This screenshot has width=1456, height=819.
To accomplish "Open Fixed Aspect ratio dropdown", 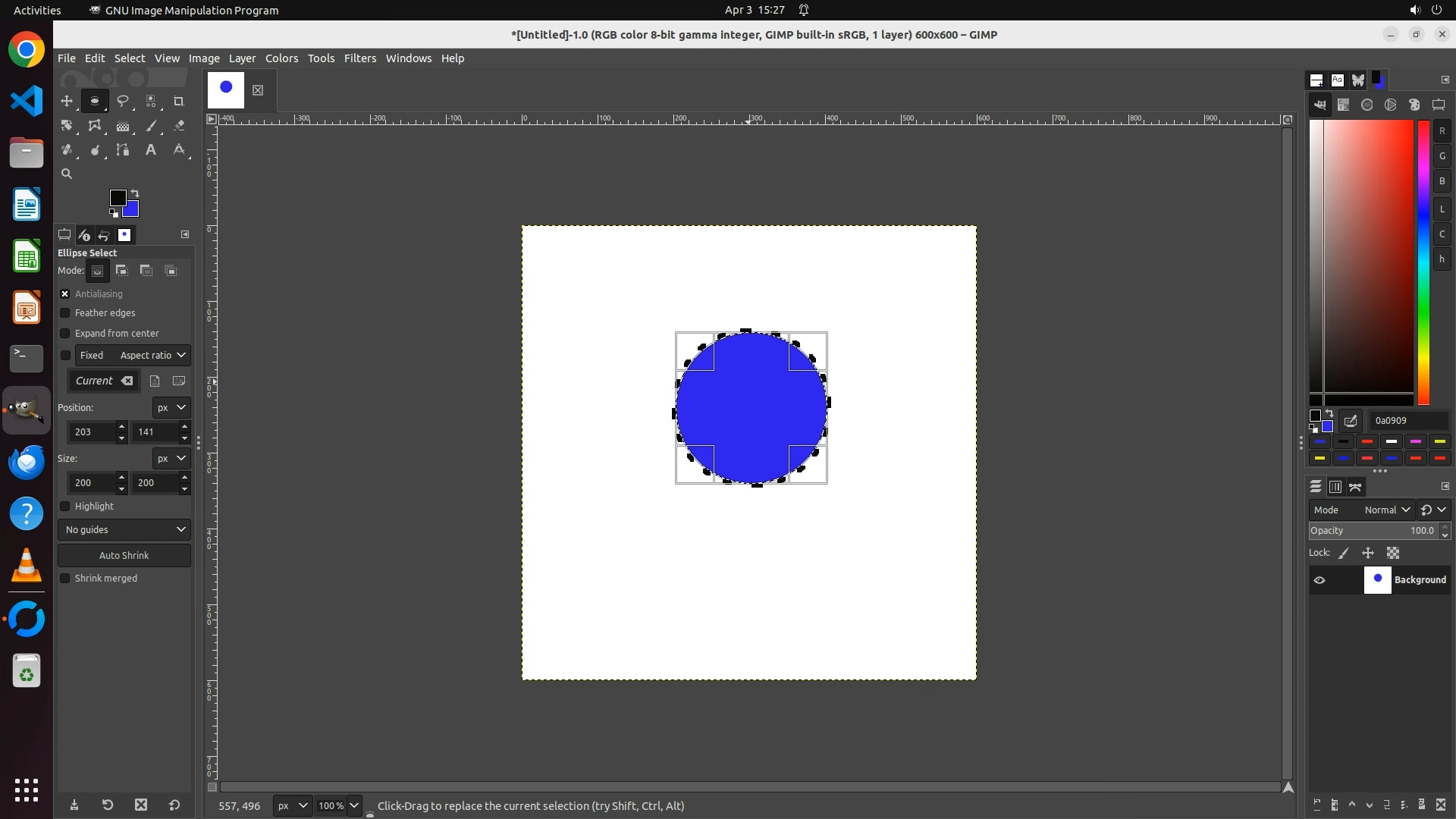I will tap(152, 356).
